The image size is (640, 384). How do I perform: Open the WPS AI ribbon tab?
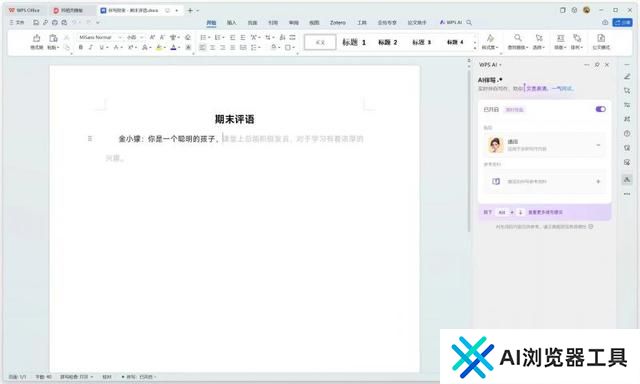pyautogui.click(x=451, y=22)
